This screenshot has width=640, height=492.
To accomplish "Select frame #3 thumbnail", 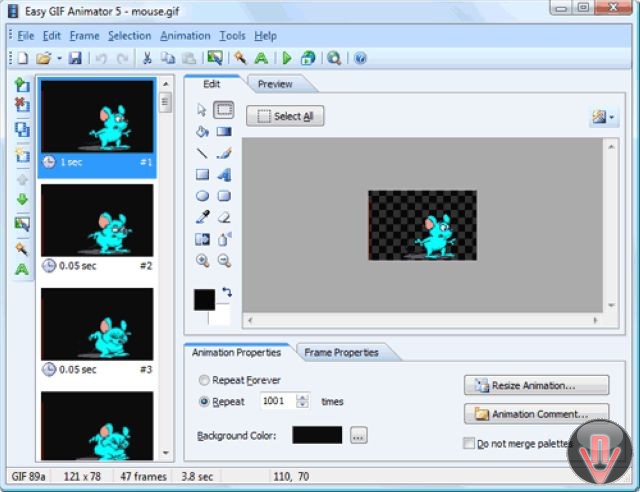I will [x=97, y=324].
